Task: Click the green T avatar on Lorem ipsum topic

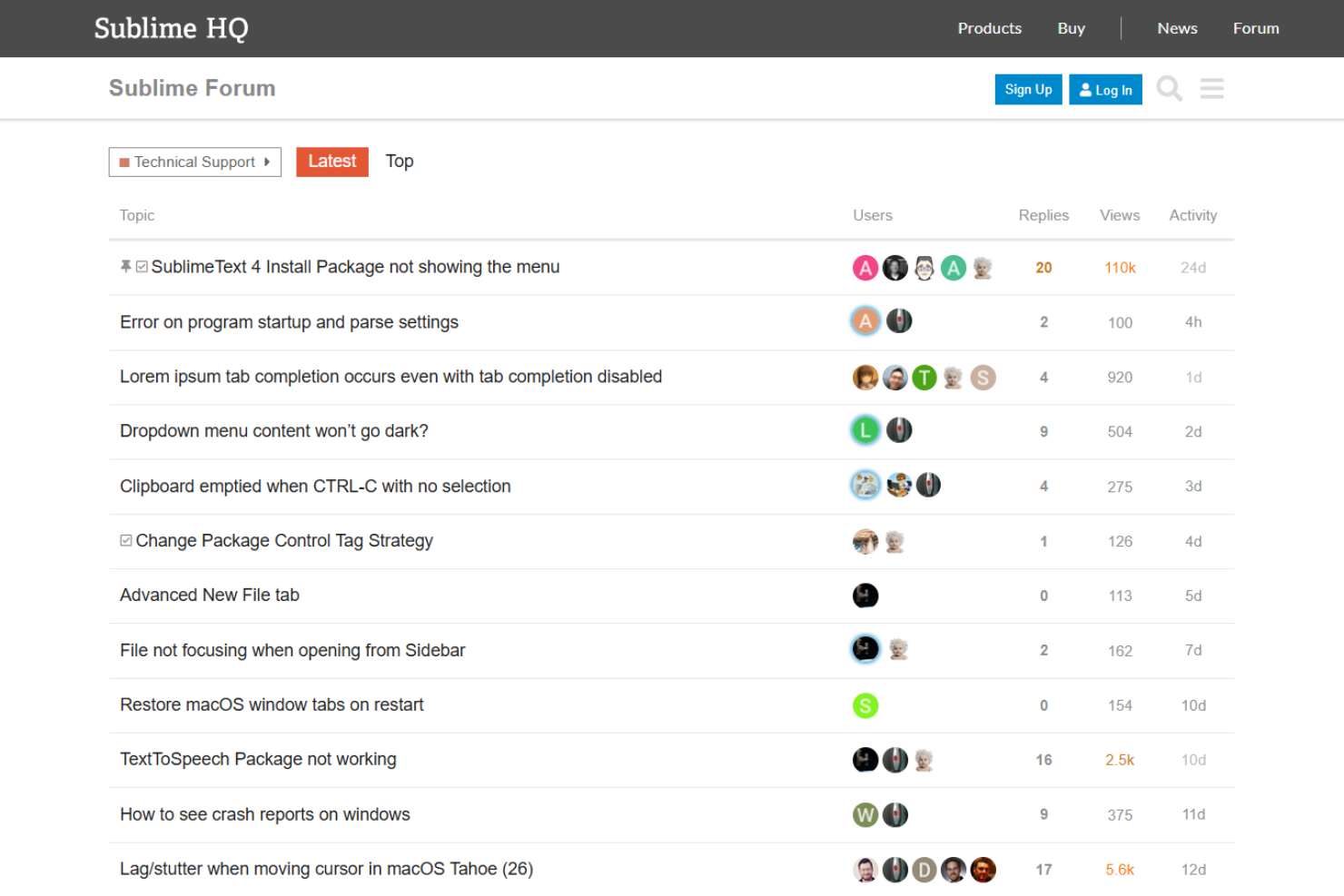Action: [924, 378]
